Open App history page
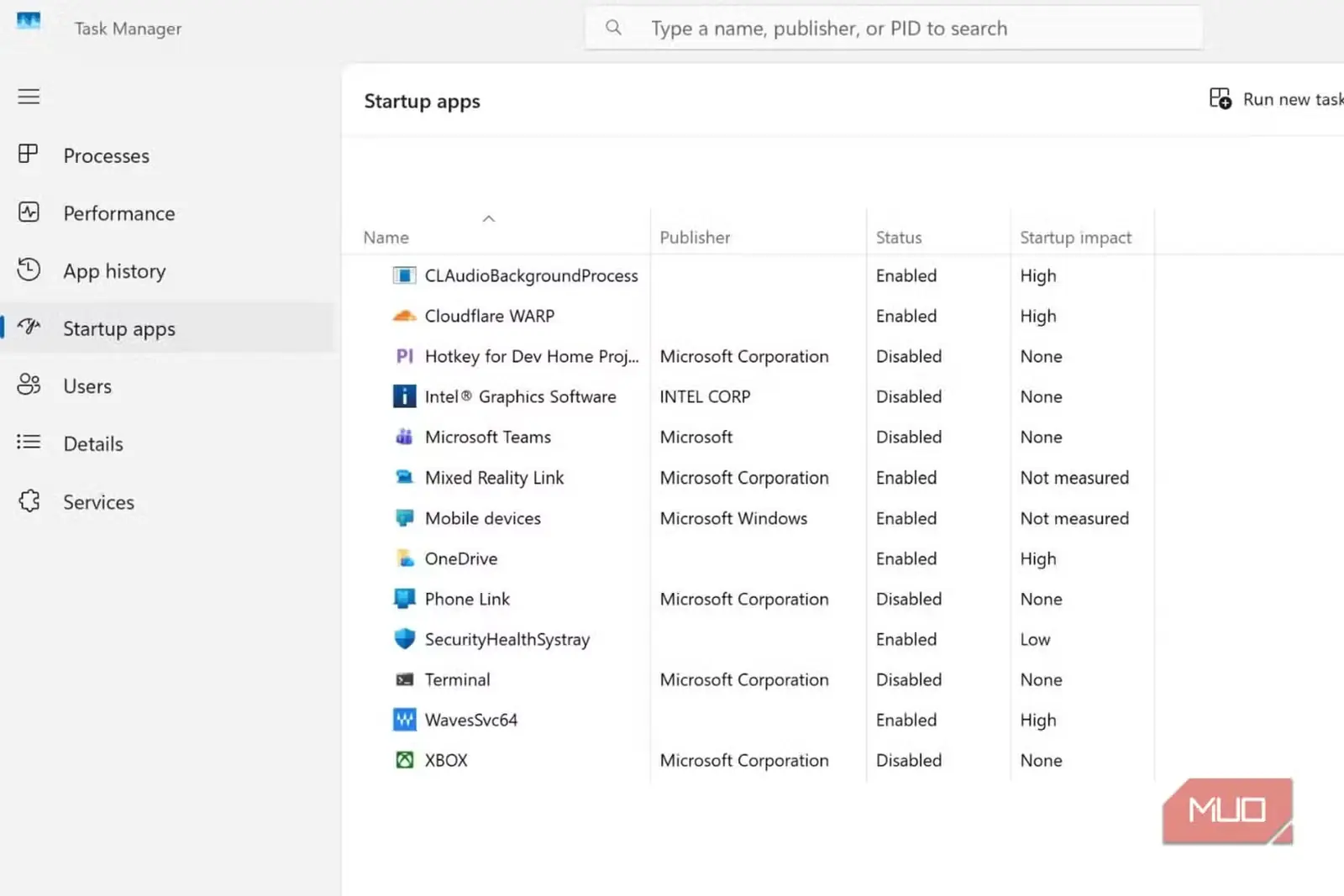This screenshot has height=896, width=1344. pos(114,271)
